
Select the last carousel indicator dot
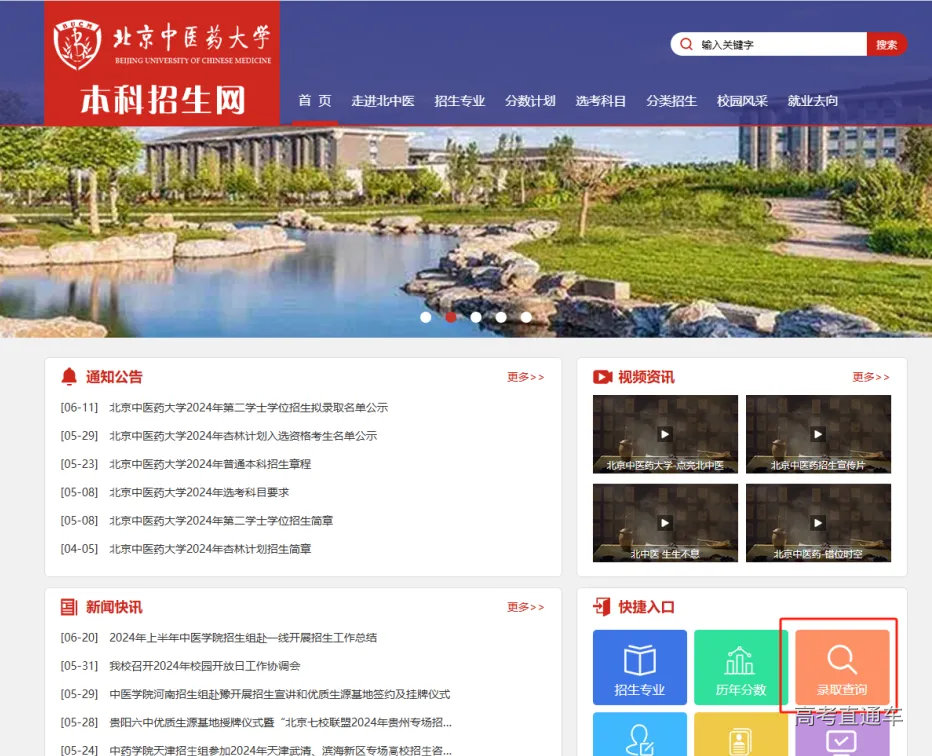point(525,316)
